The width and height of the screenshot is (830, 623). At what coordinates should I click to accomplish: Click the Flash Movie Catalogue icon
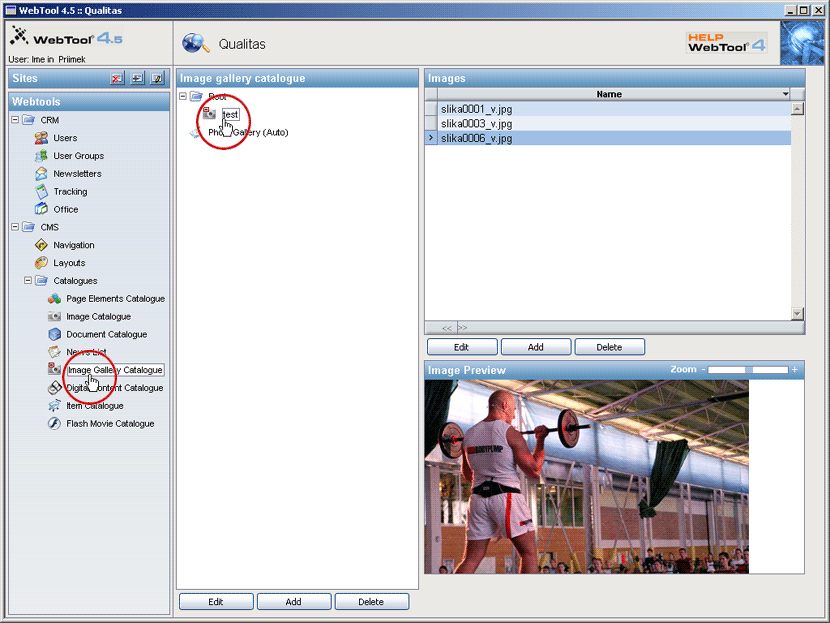55,424
